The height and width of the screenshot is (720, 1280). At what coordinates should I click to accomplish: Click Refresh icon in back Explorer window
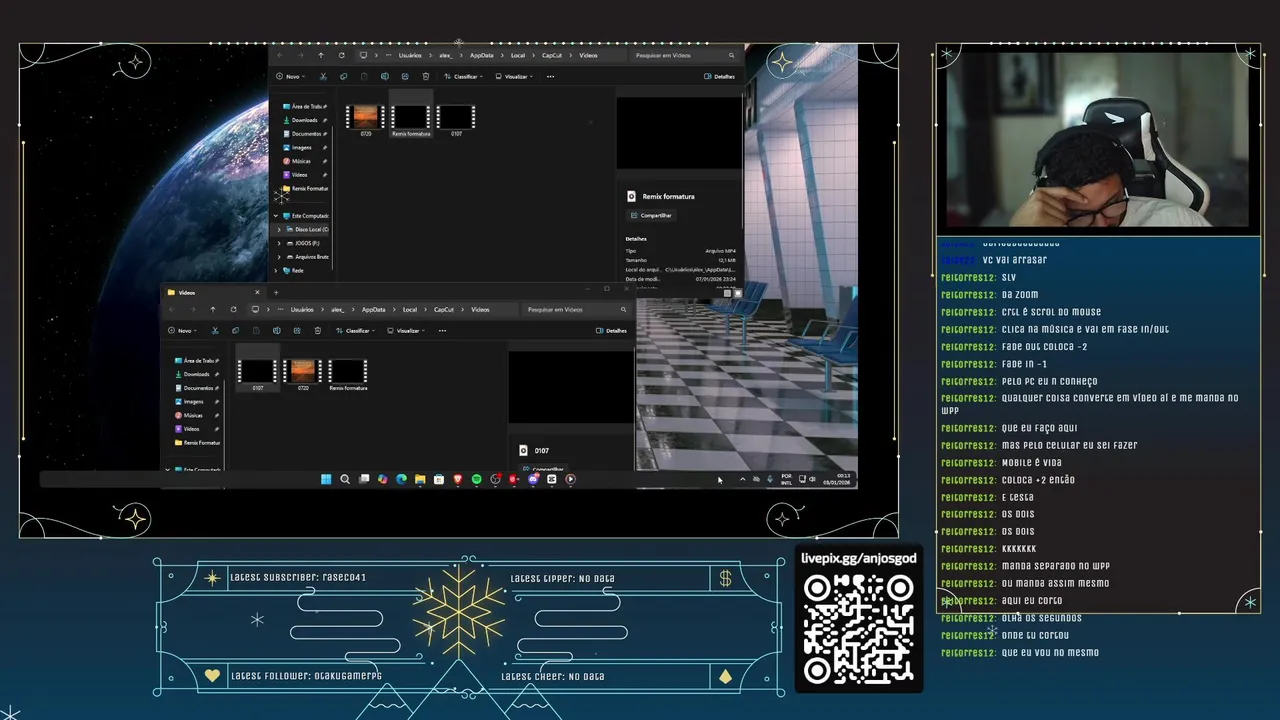point(342,55)
